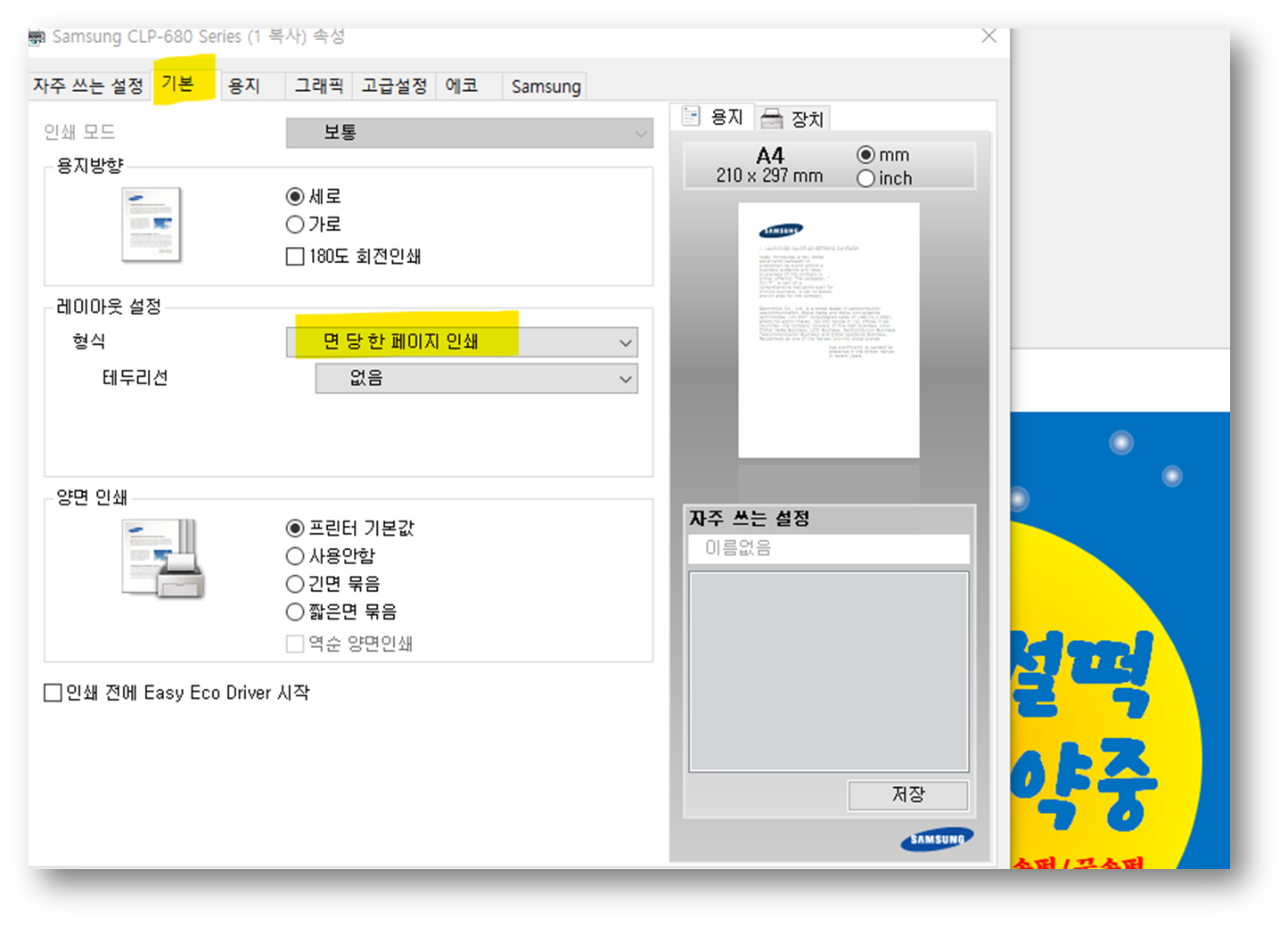This screenshot has height=927, width=1288.
Task: Click the duplex printing printer icon
Action: (163, 559)
